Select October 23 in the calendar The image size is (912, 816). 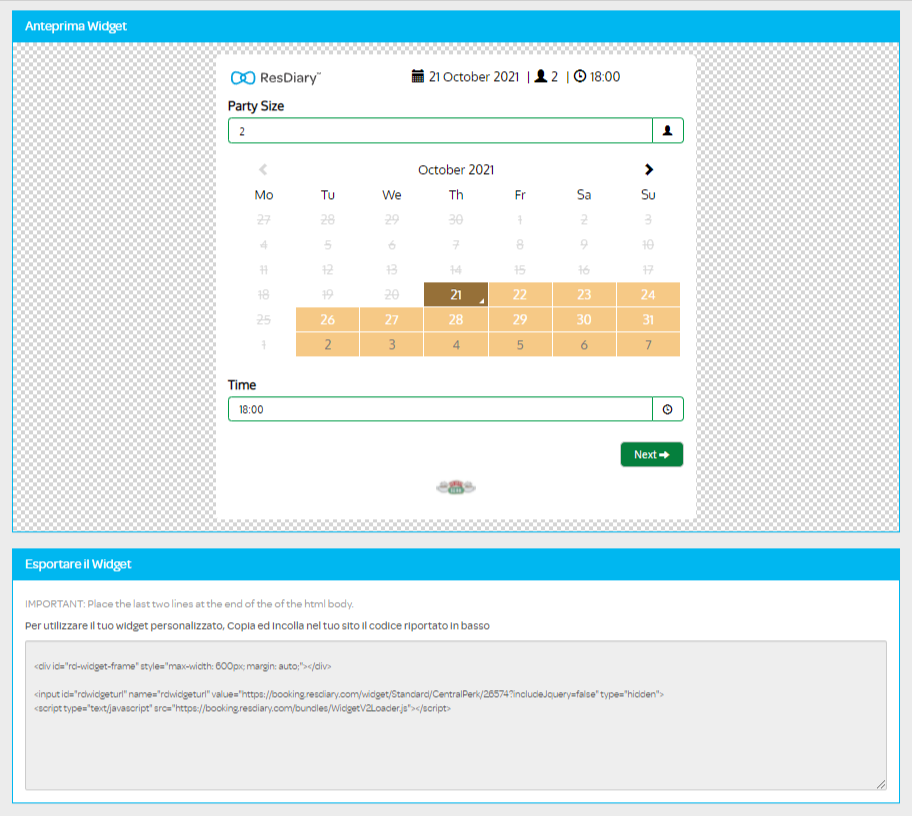(584, 294)
